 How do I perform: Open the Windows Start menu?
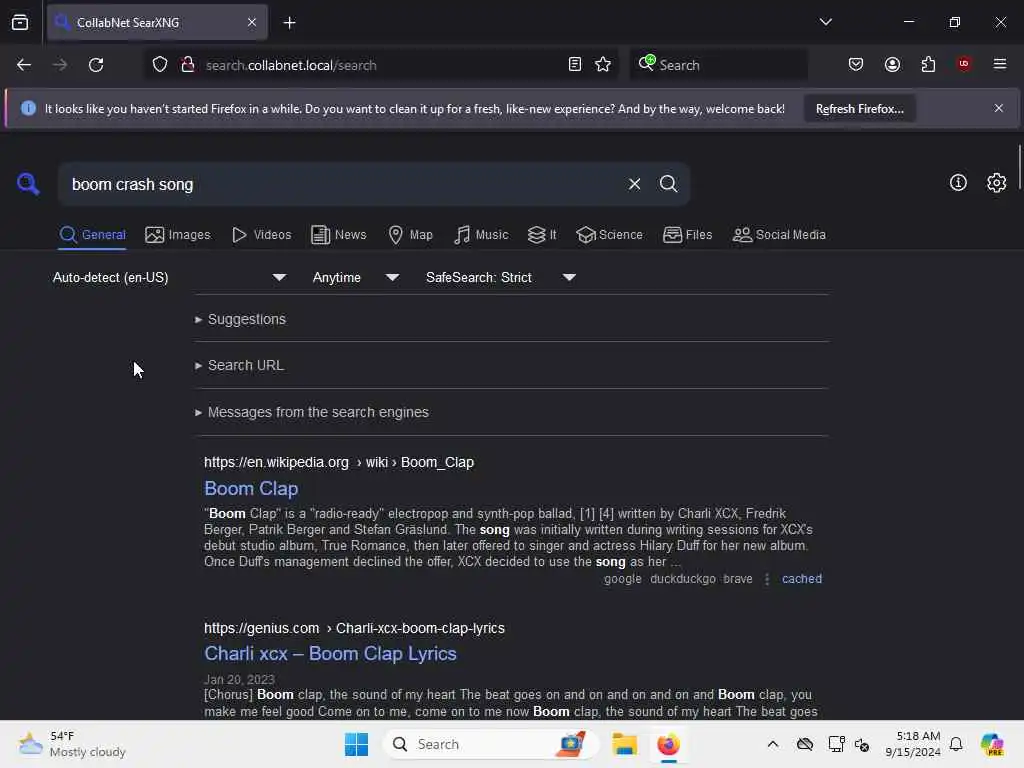(x=357, y=744)
